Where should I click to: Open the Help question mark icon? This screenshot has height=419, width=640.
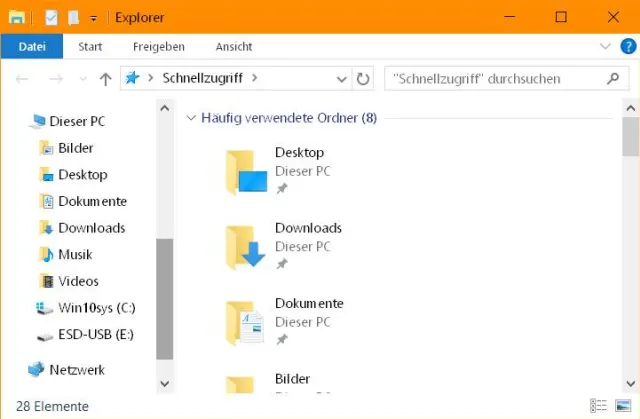(628, 47)
